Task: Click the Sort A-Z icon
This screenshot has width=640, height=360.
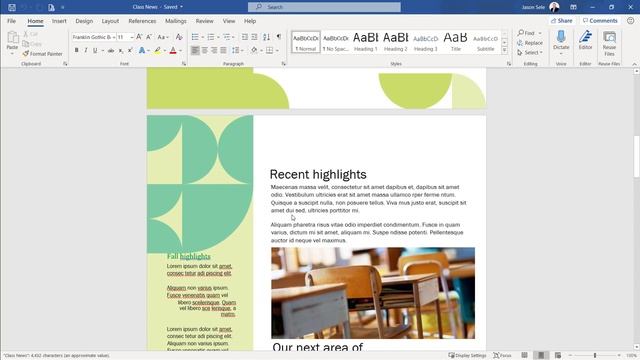Action: pyautogui.click(x=267, y=37)
